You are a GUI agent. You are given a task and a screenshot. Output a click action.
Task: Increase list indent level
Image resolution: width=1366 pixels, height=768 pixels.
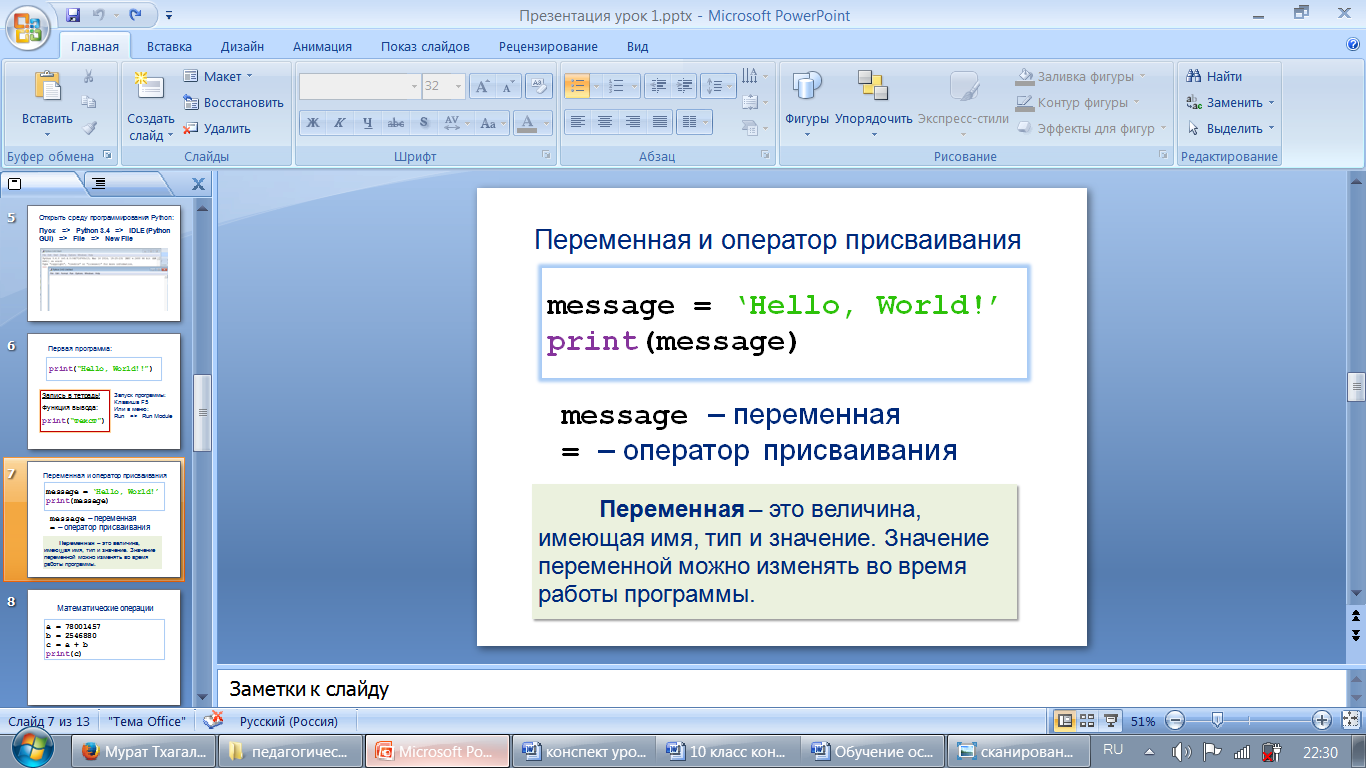click(683, 87)
